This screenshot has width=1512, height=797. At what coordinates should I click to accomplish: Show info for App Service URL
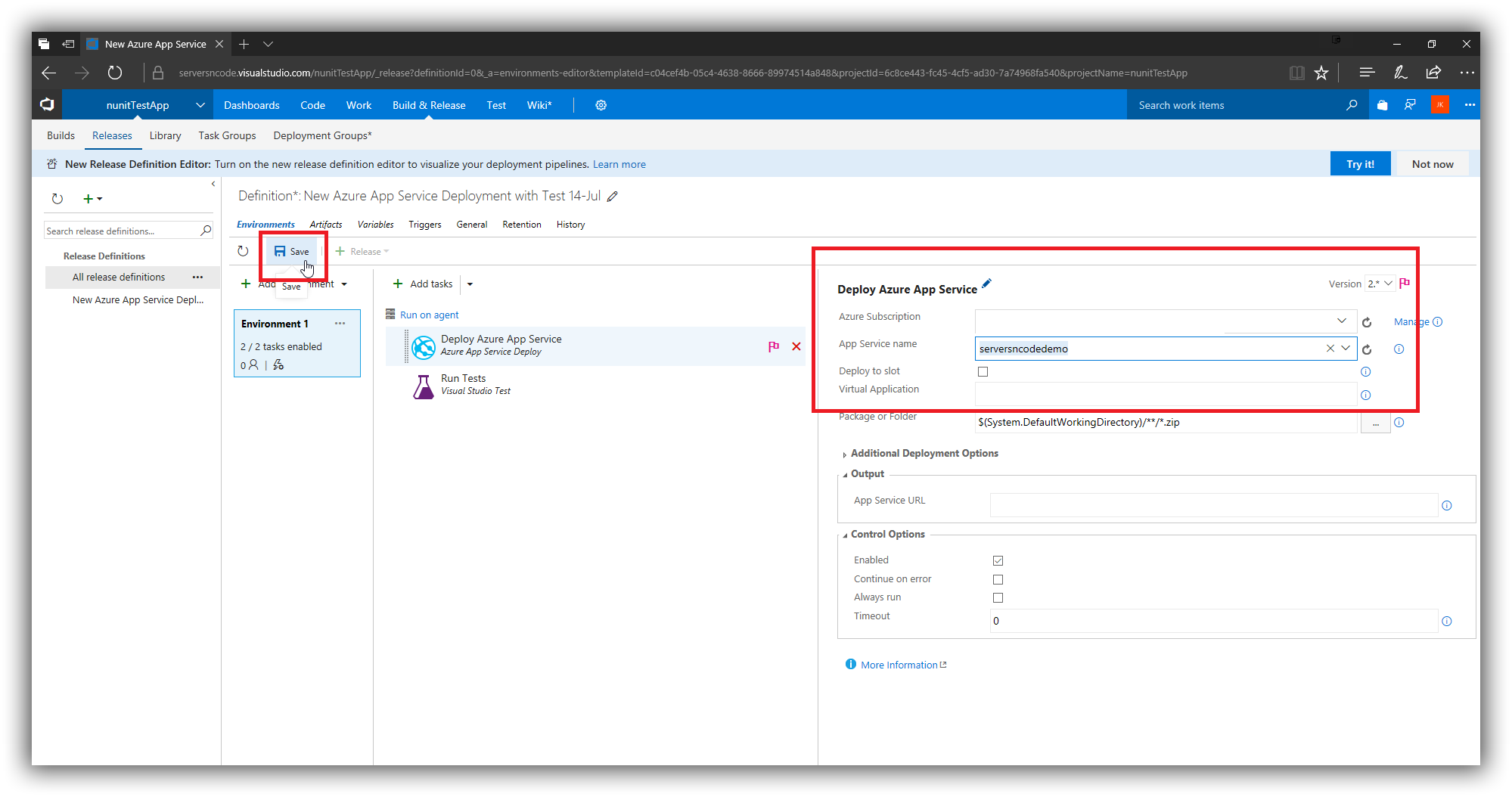[x=1446, y=506]
